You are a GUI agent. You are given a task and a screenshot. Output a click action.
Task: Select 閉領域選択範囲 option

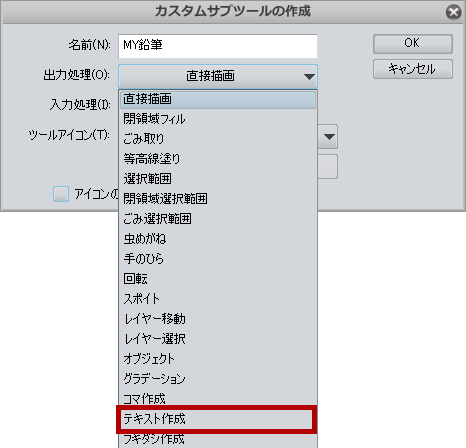[x=218, y=199]
